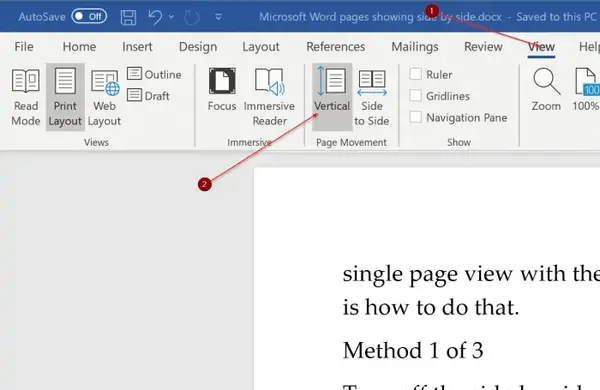Switch to the Design tab
The image size is (600, 390).
coord(198,47)
